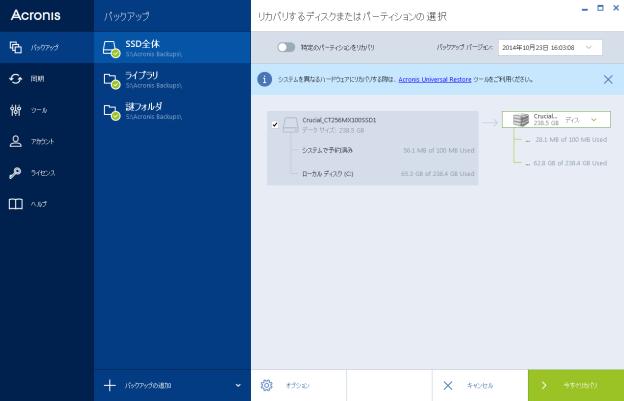Click the account person icon
The width and height of the screenshot is (624, 401).
click(16, 141)
